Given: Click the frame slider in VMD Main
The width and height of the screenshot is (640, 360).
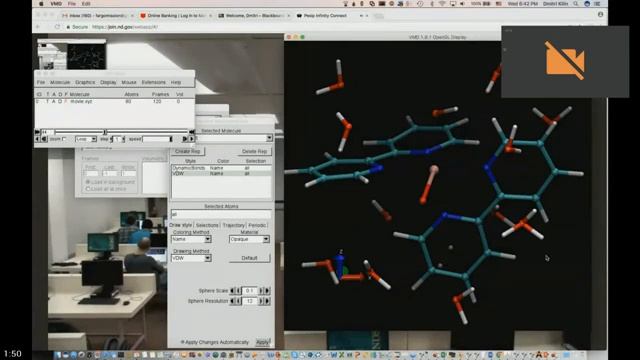Looking at the screenshot, I should [x=121, y=132].
